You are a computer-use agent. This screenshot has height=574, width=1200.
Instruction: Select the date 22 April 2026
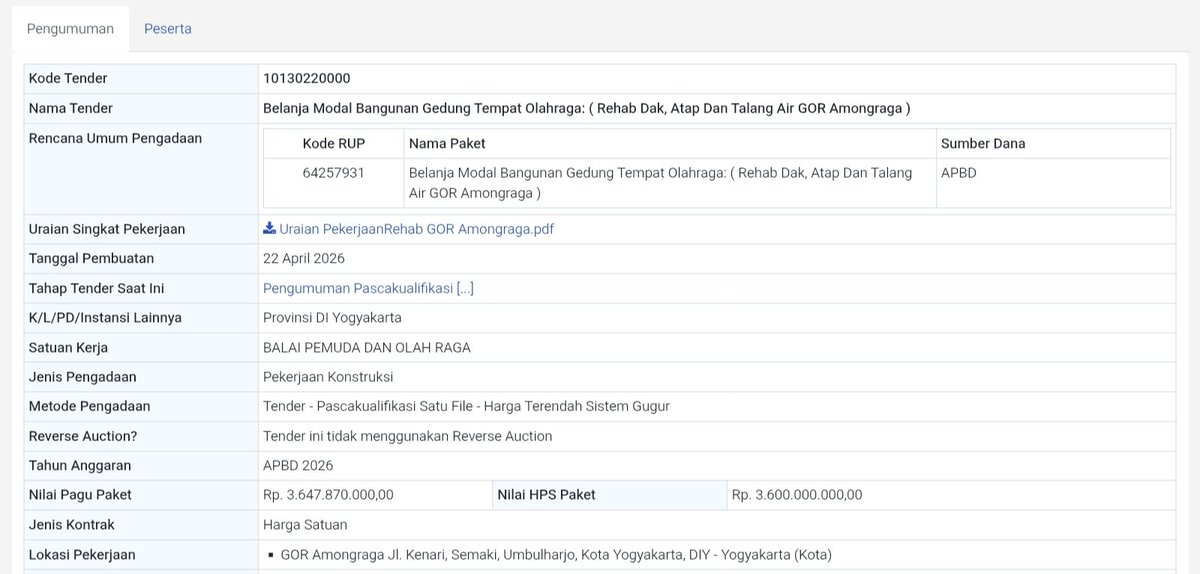[x=304, y=258]
